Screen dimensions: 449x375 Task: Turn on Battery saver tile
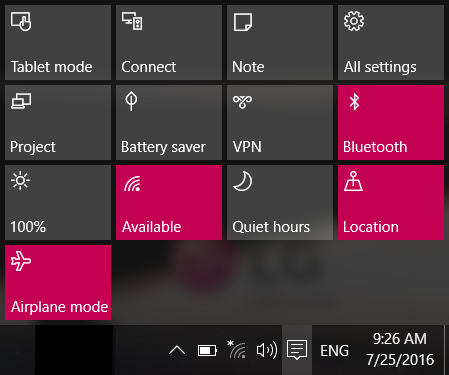tap(169, 122)
